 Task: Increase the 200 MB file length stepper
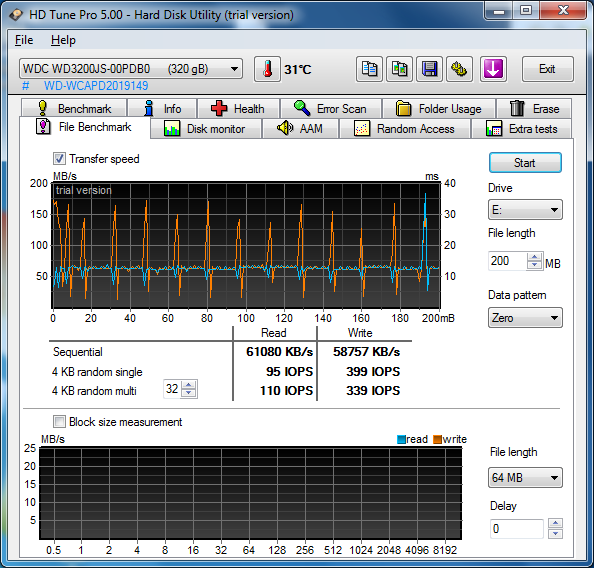click(x=535, y=257)
